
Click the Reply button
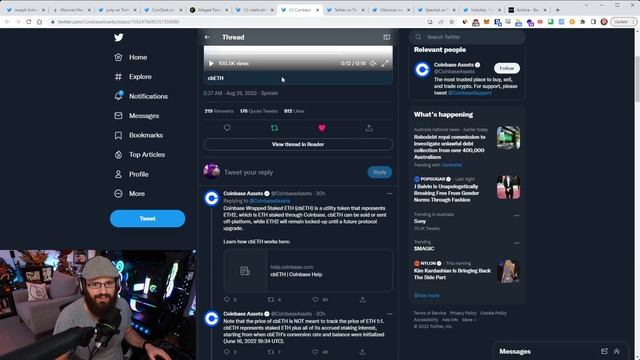coord(380,172)
